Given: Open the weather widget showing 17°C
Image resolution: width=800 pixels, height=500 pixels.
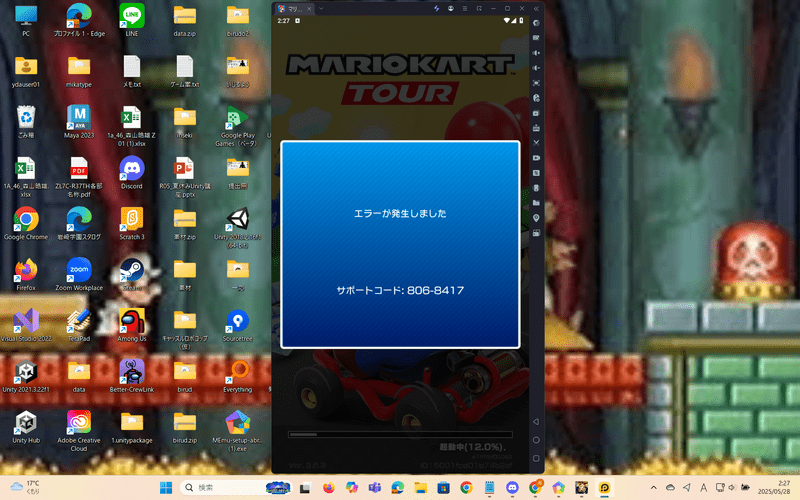Looking at the screenshot, I should 24,487.
